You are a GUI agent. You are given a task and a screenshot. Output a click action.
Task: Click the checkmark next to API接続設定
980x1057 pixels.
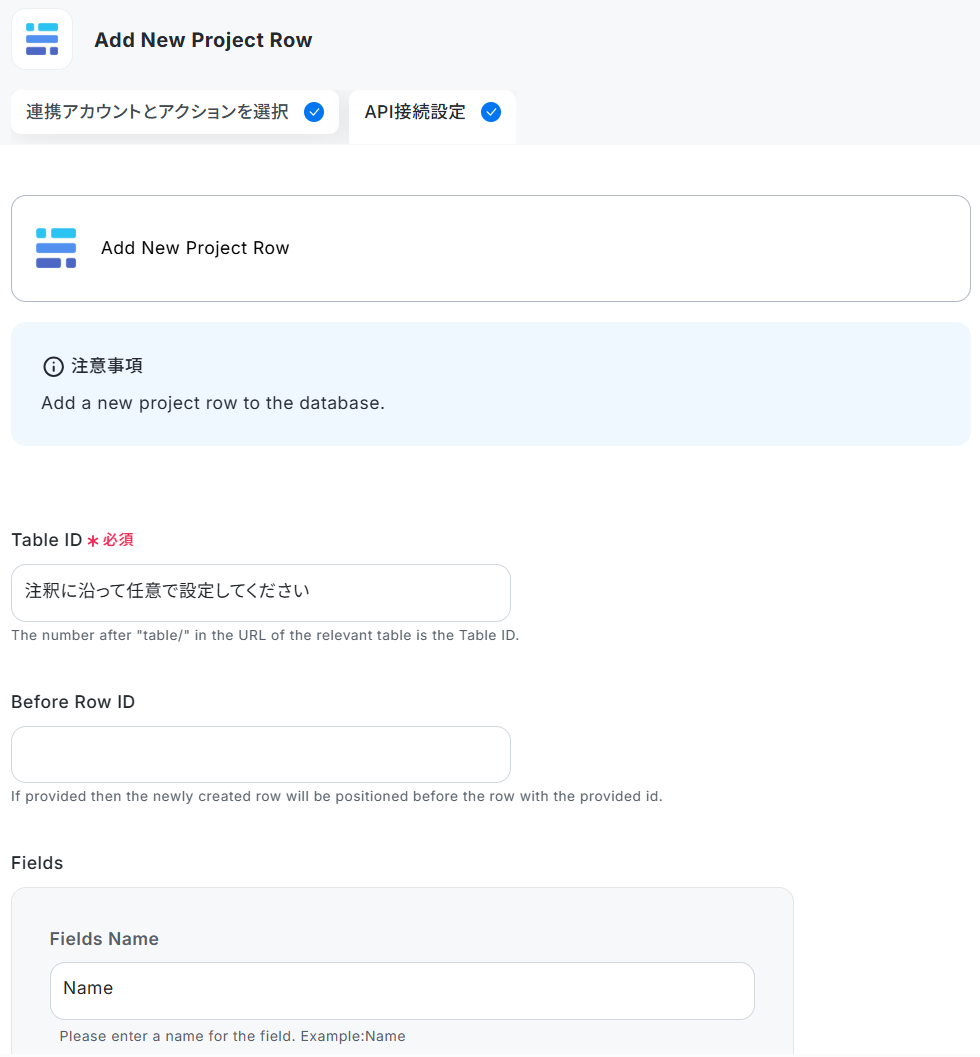(491, 112)
